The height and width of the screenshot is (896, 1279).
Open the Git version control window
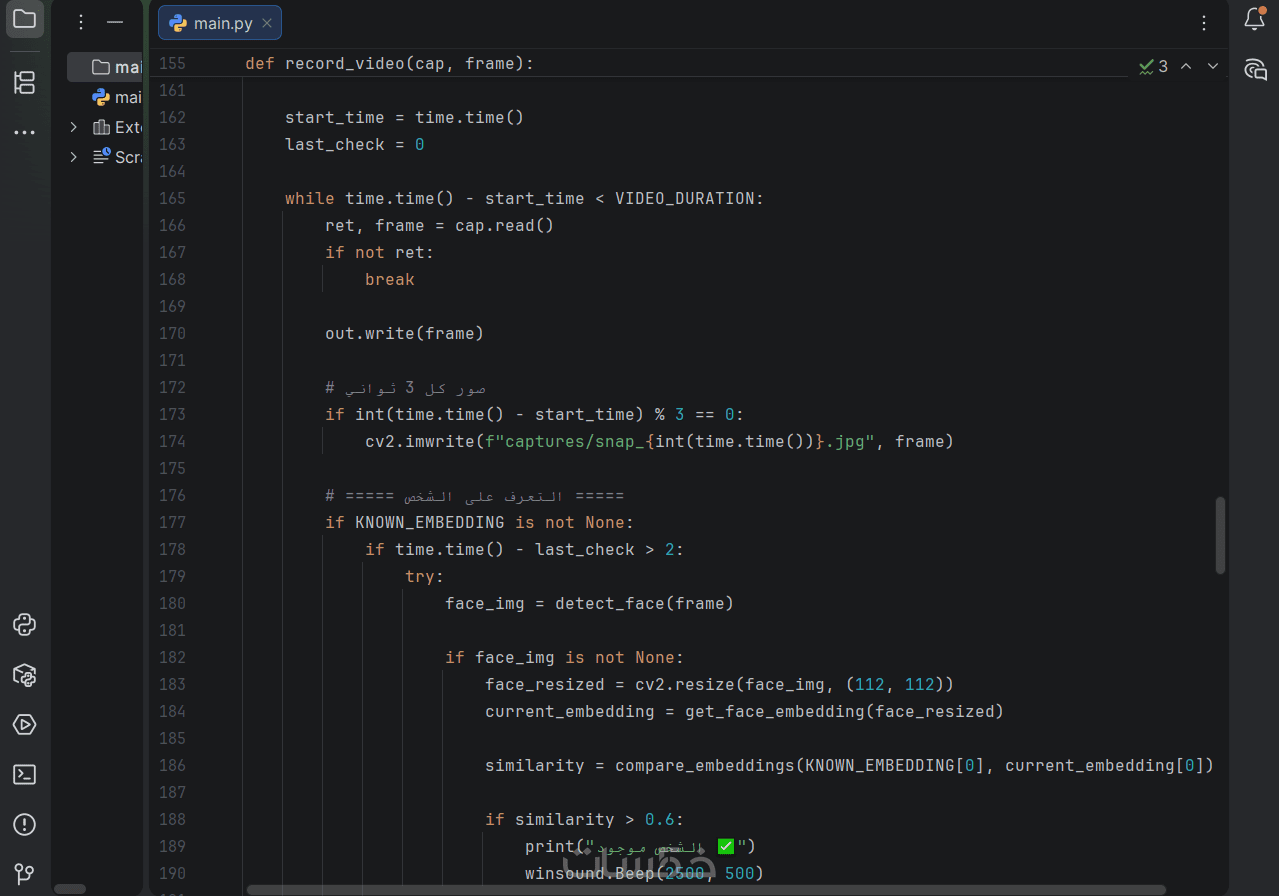[24, 874]
